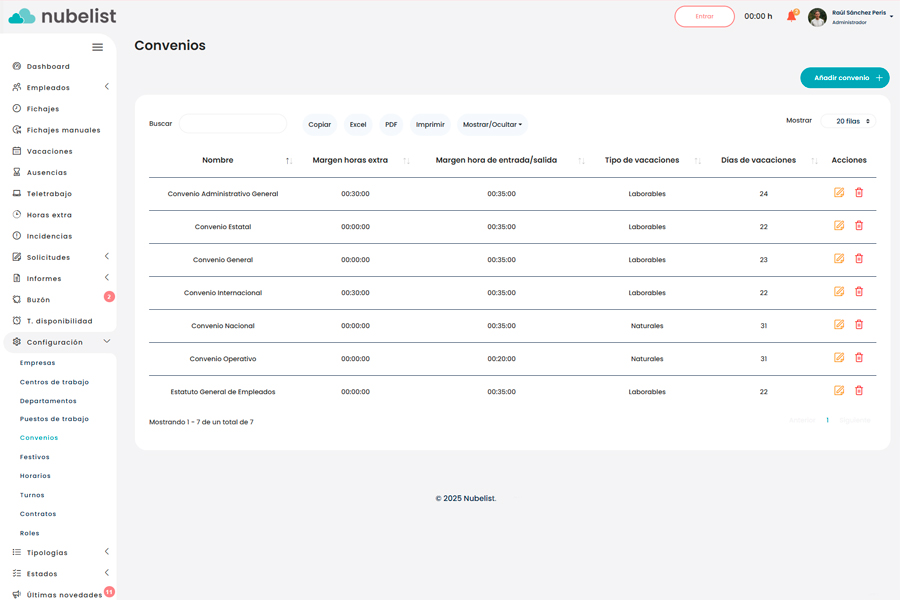Delete Convenio Estatal using trash icon
The image size is (900, 600).
tap(859, 226)
